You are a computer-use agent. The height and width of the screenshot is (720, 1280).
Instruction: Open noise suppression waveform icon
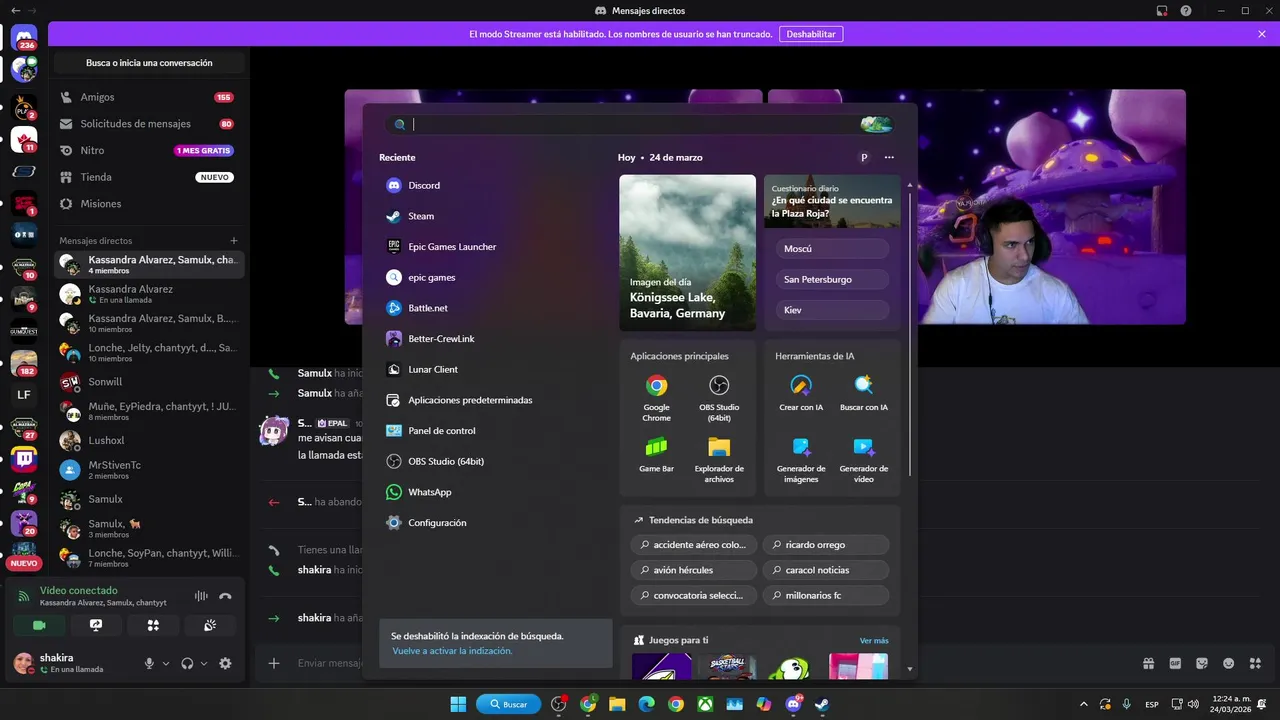[201, 596]
